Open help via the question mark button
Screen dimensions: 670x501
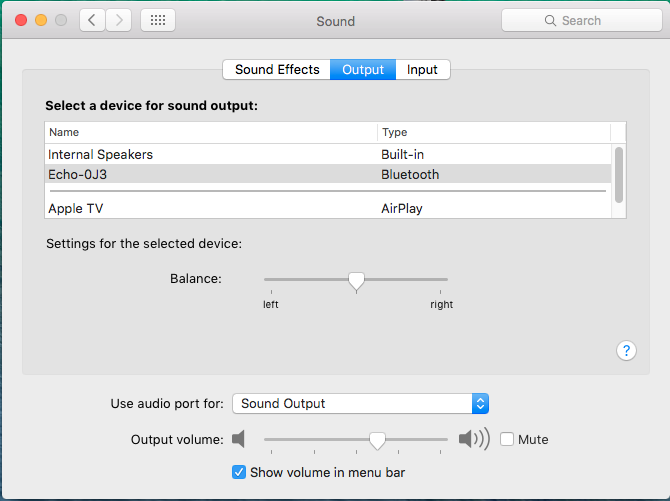pos(626,351)
